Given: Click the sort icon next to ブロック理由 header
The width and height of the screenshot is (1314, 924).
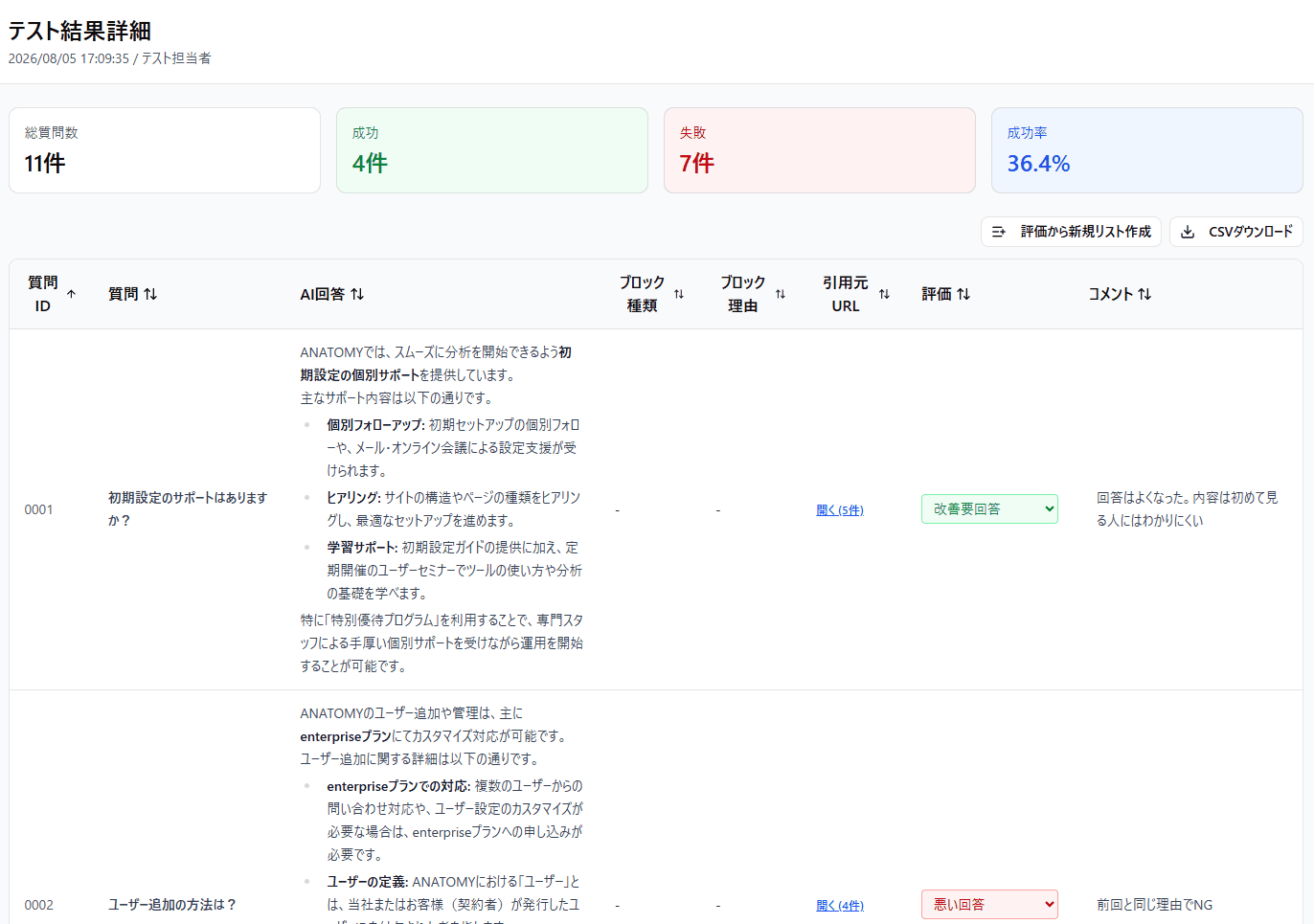Looking at the screenshot, I should (x=781, y=294).
